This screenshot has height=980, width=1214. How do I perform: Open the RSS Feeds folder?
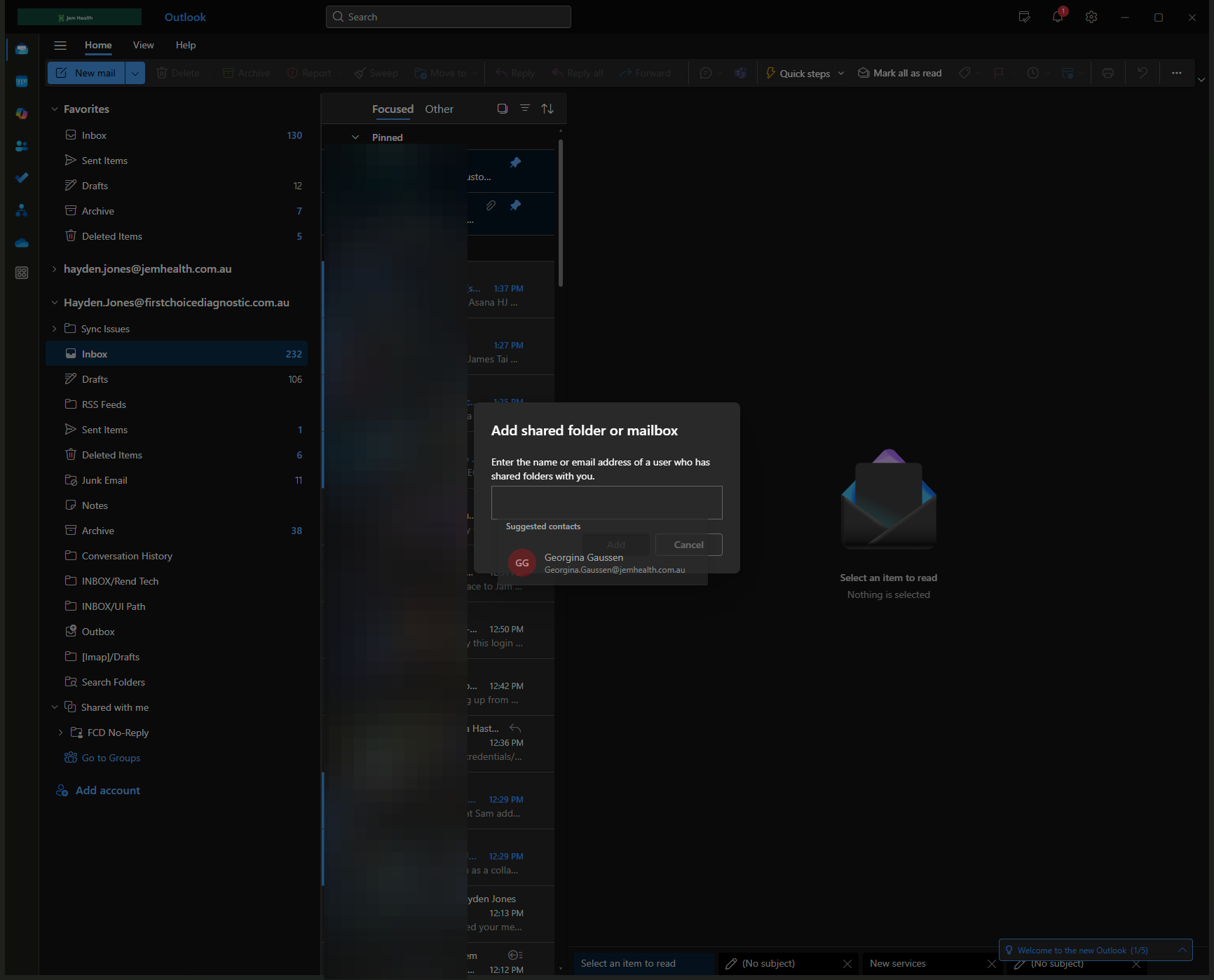pos(177,404)
